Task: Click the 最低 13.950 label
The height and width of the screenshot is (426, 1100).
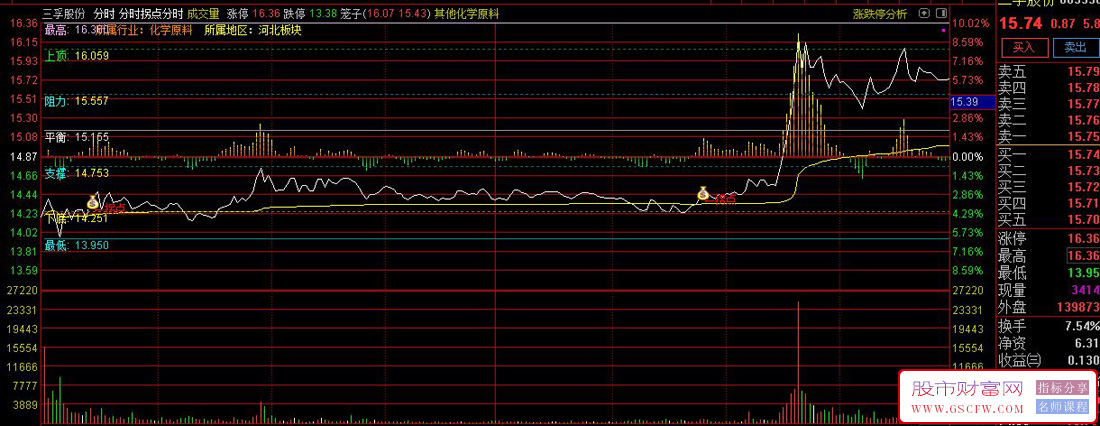Action: (76, 245)
